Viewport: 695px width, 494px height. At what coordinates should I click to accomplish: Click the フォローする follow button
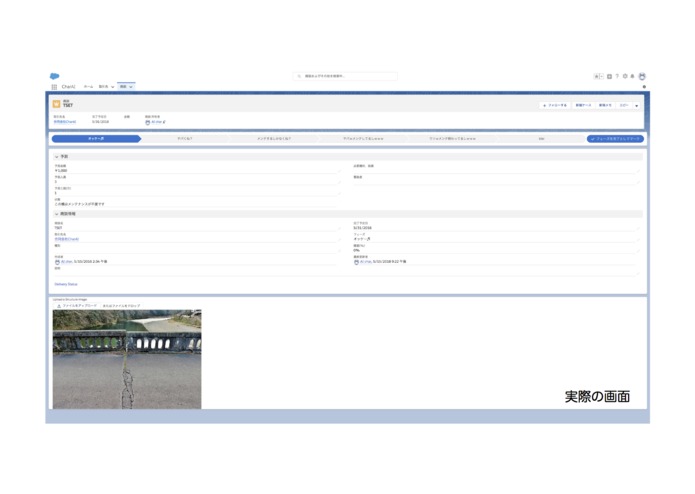pos(555,105)
